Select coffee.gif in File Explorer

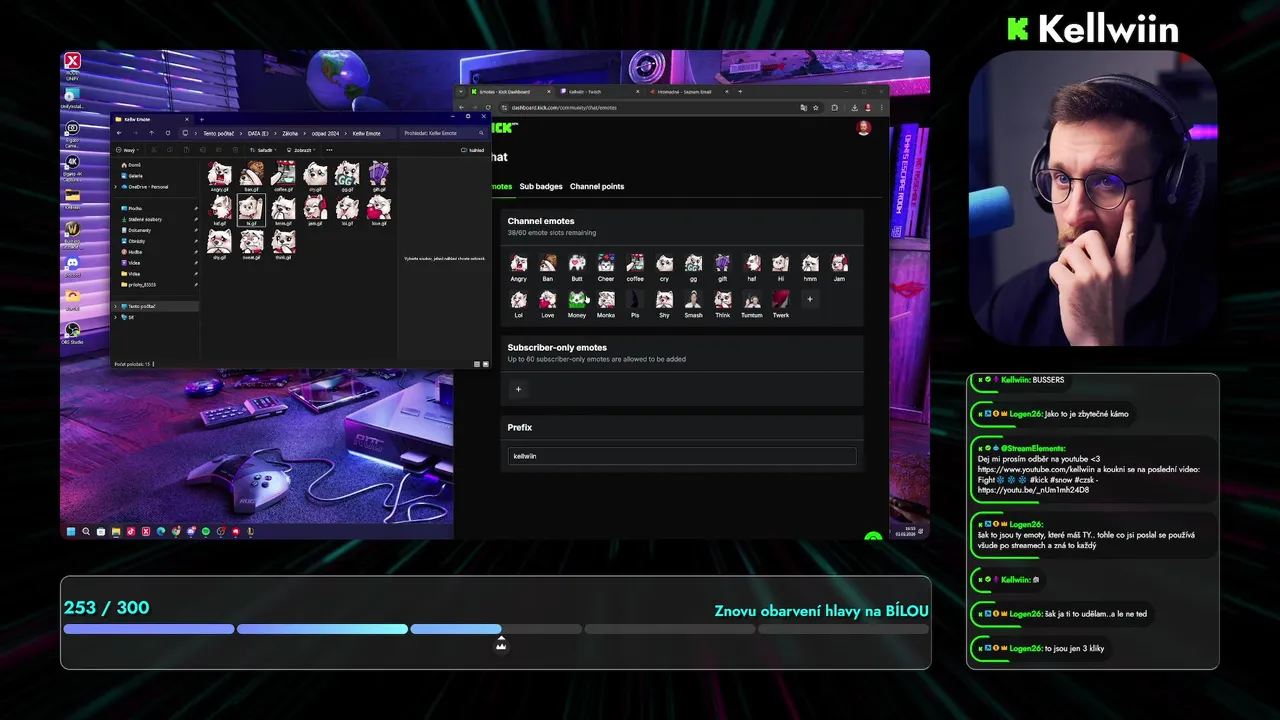click(x=283, y=176)
